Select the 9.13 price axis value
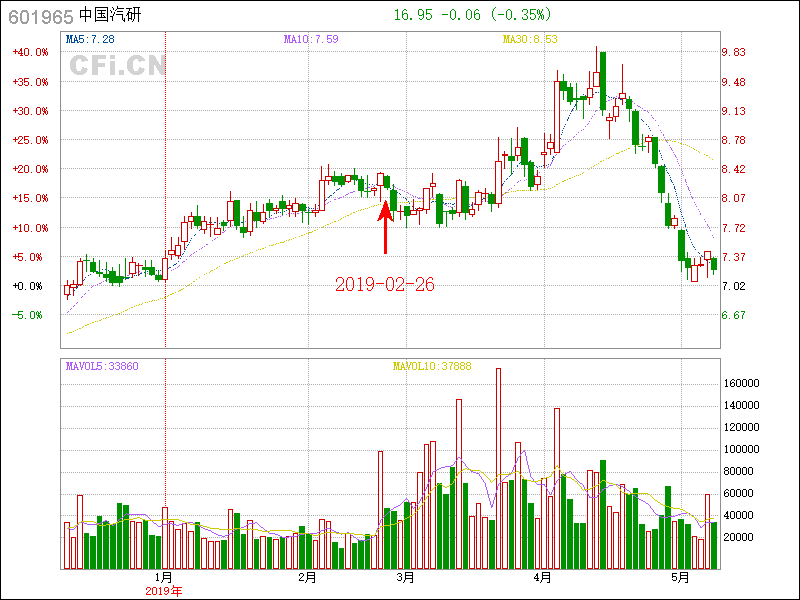Screen dimensions: 800x600 [x=734, y=111]
